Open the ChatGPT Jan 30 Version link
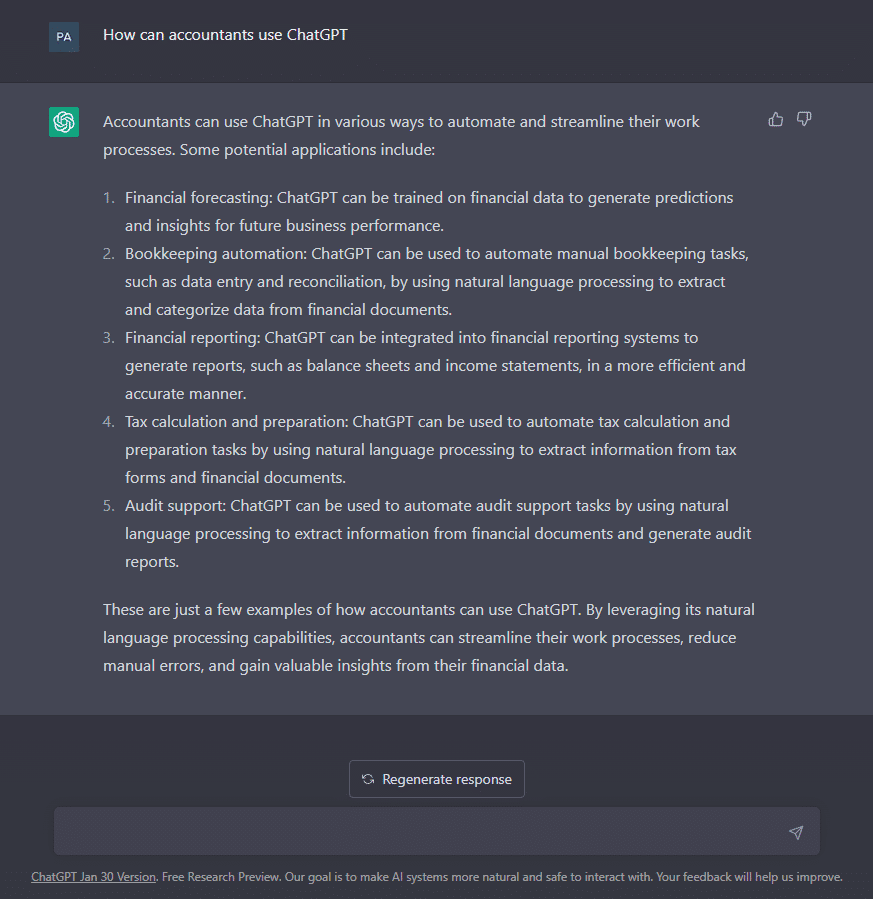Image resolution: width=873 pixels, height=899 pixels. 93,877
